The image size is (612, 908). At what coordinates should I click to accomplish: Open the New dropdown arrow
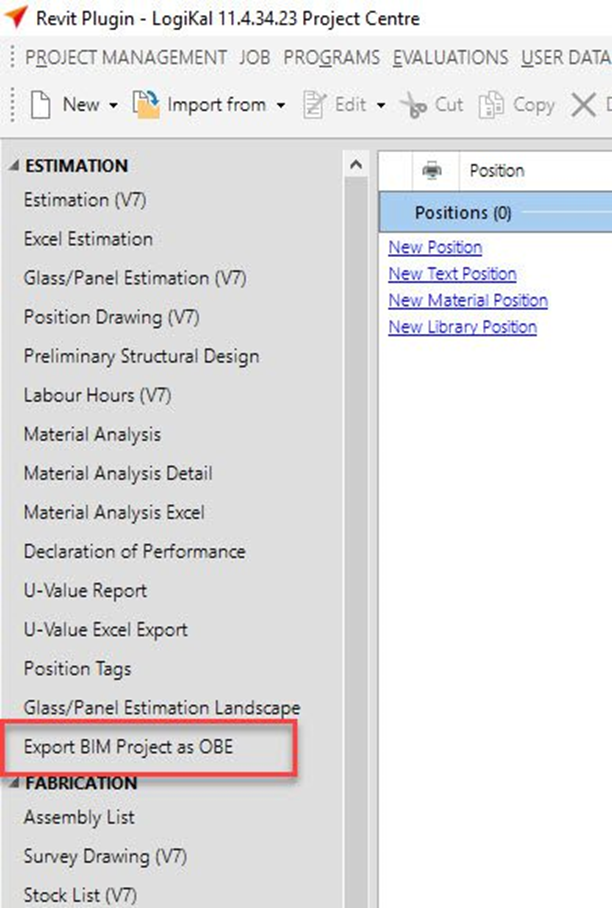pos(113,105)
